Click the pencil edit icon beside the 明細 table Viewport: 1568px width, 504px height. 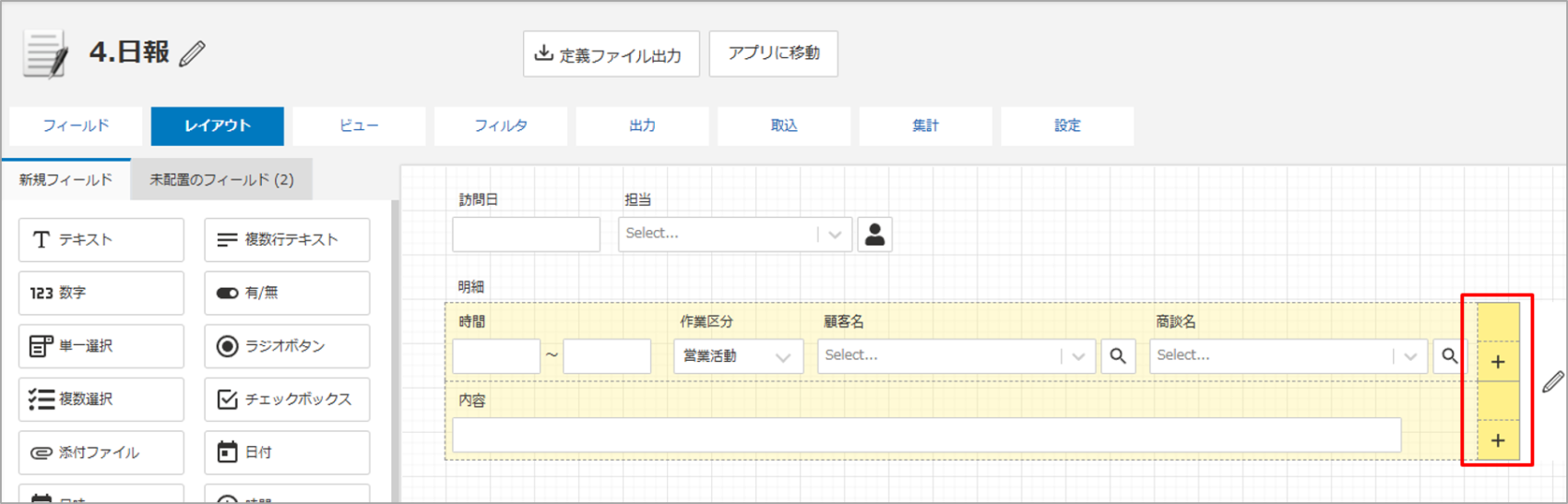coord(1552,381)
